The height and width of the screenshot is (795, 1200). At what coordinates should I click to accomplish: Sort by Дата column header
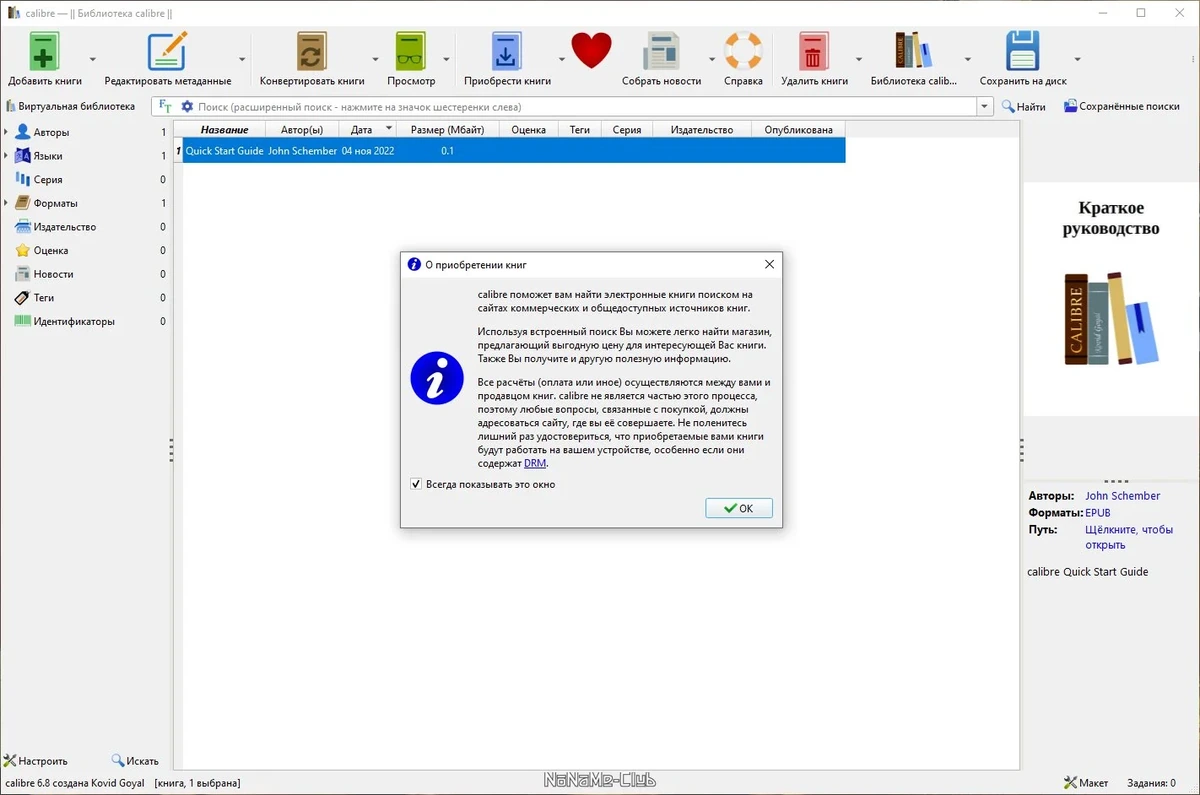(368, 129)
